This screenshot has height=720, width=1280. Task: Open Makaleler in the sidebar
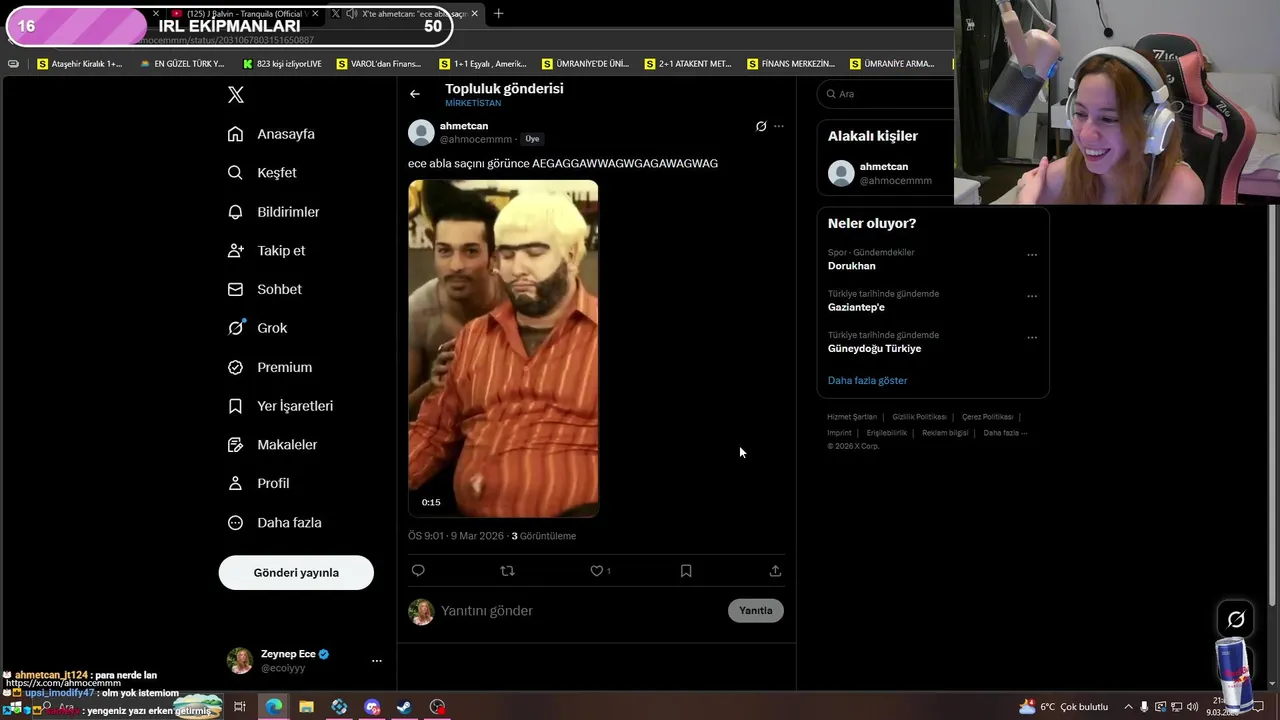point(272,445)
